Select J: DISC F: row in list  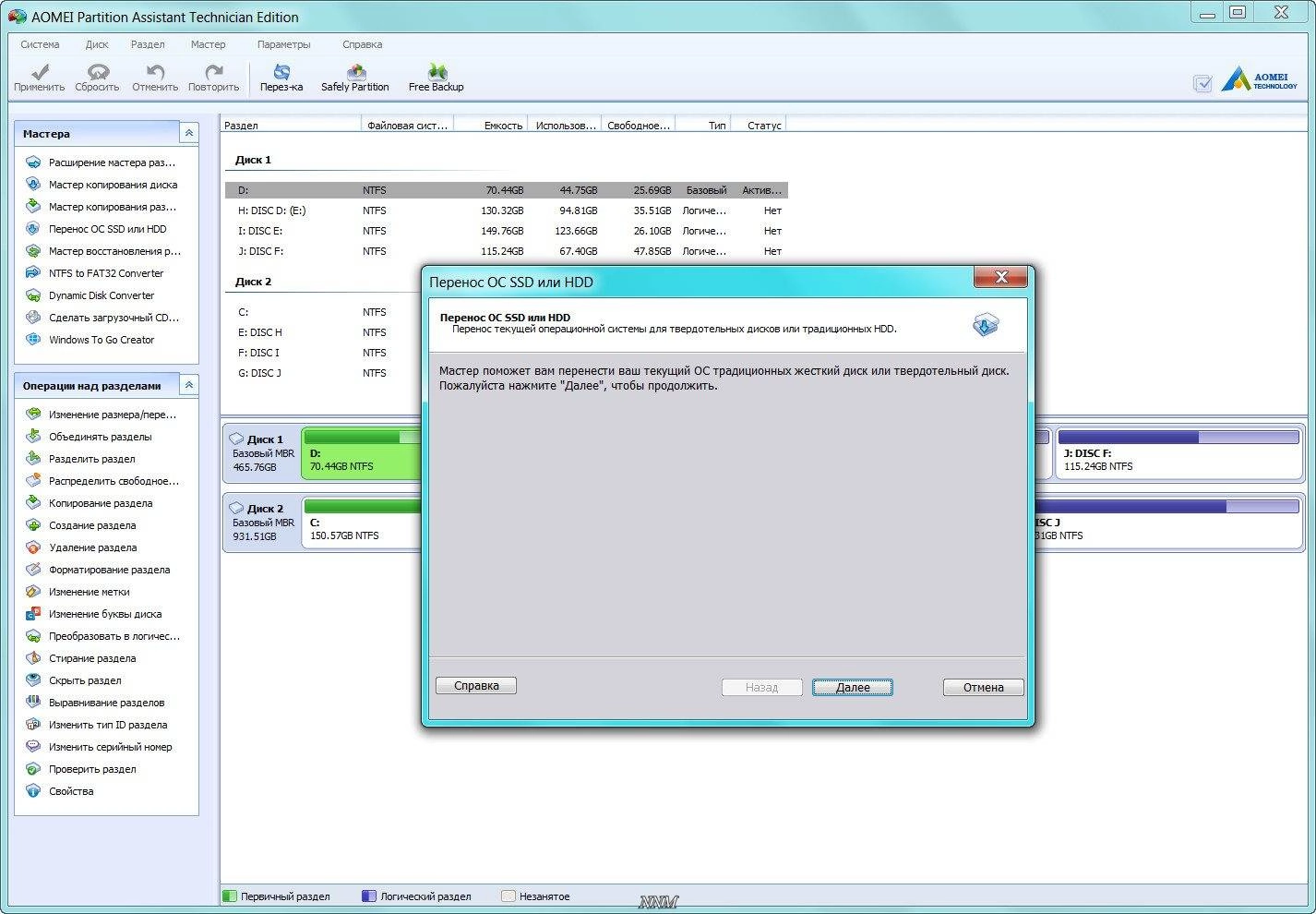pyautogui.click(x=506, y=251)
